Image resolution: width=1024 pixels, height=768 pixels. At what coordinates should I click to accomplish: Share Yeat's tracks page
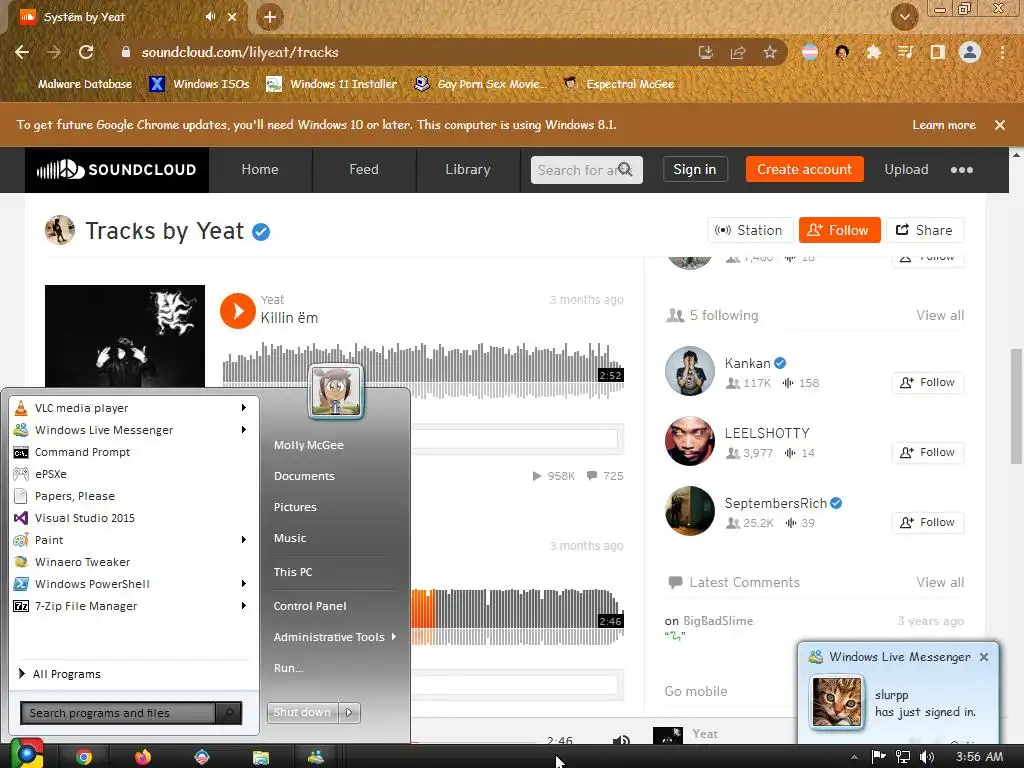(x=925, y=231)
